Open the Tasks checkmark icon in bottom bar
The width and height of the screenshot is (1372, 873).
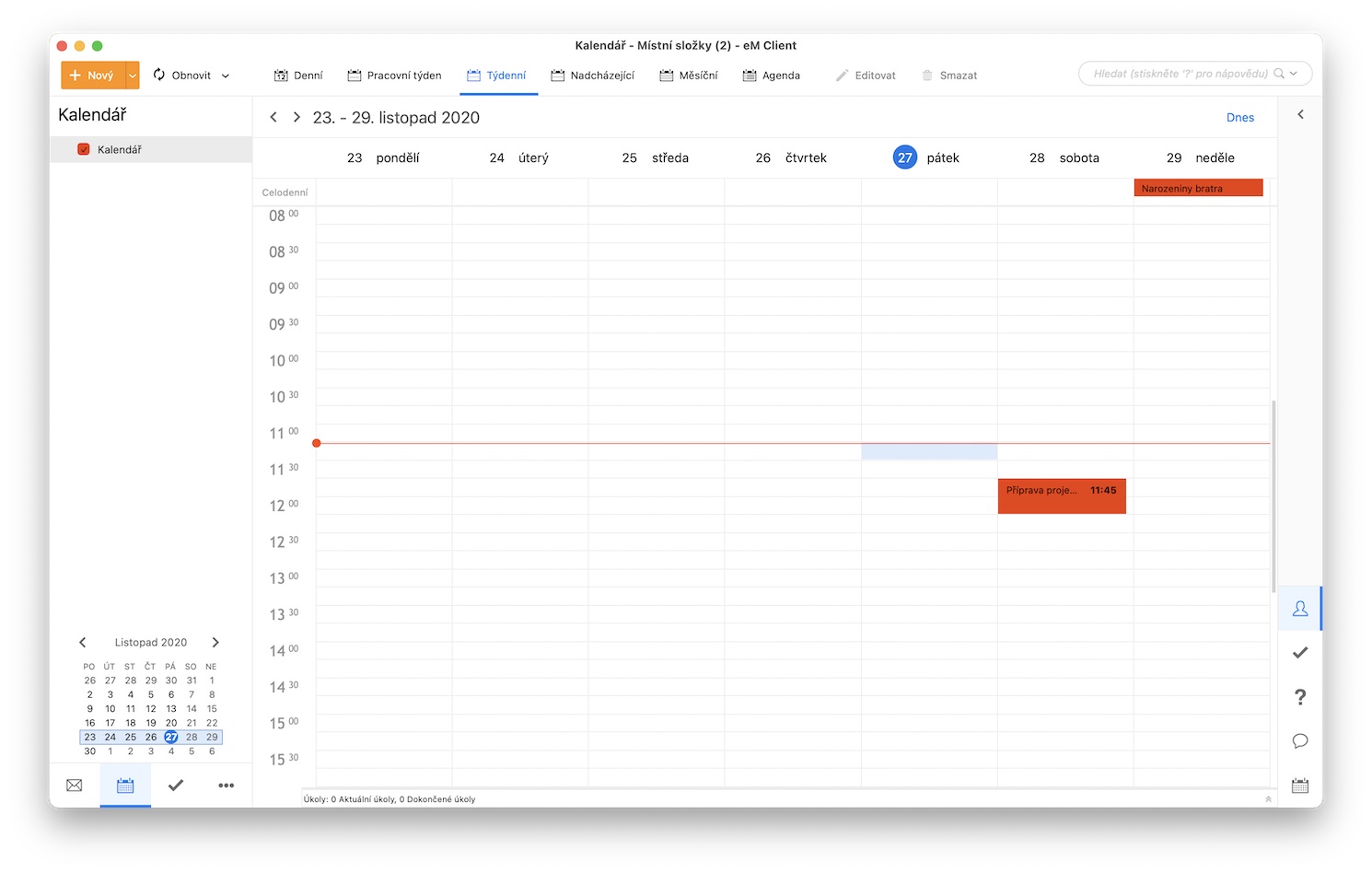pyautogui.click(x=176, y=786)
